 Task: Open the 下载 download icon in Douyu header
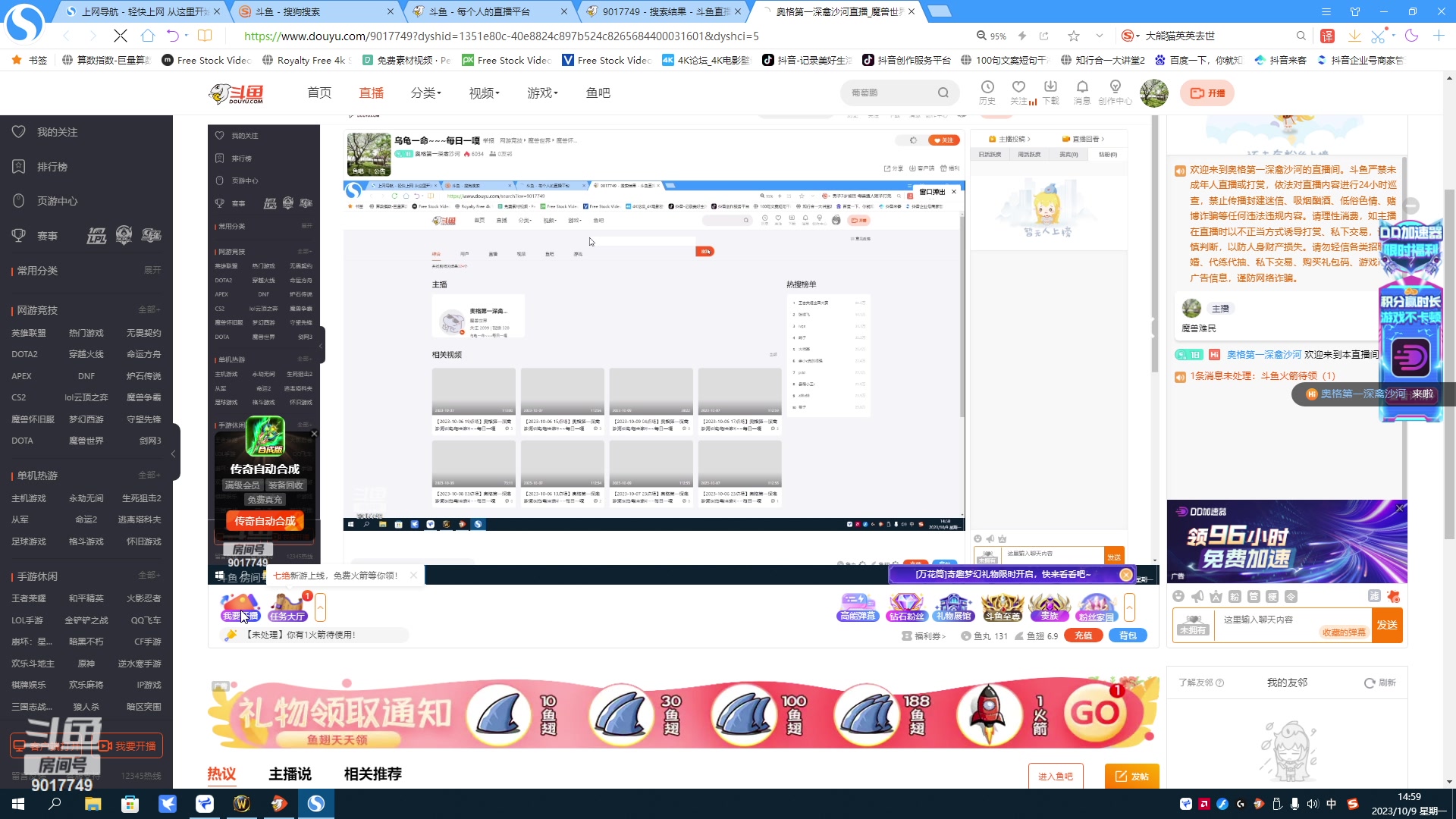point(1050,93)
